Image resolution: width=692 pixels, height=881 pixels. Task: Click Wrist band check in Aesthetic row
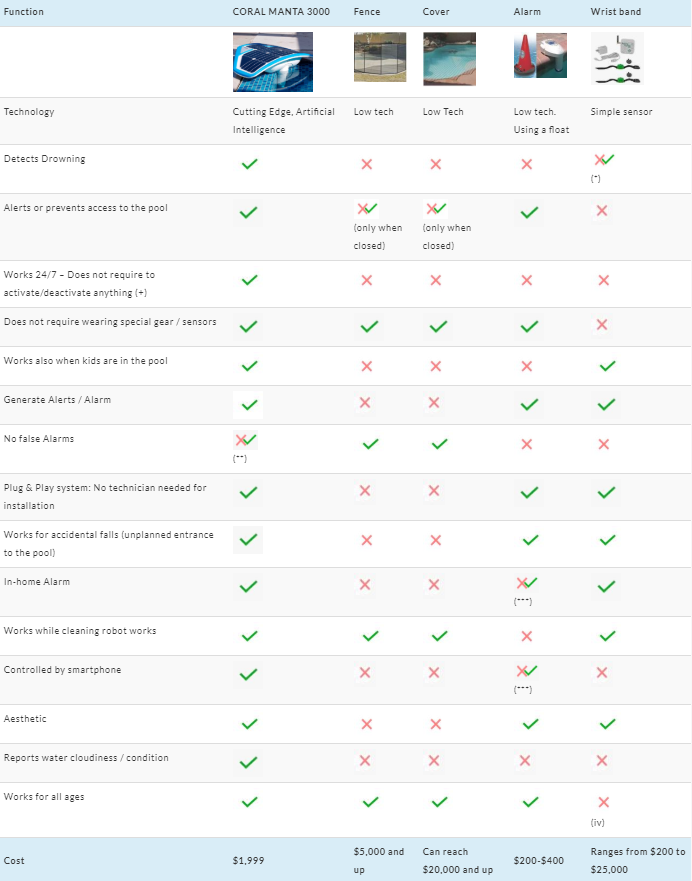click(x=607, y=724)
